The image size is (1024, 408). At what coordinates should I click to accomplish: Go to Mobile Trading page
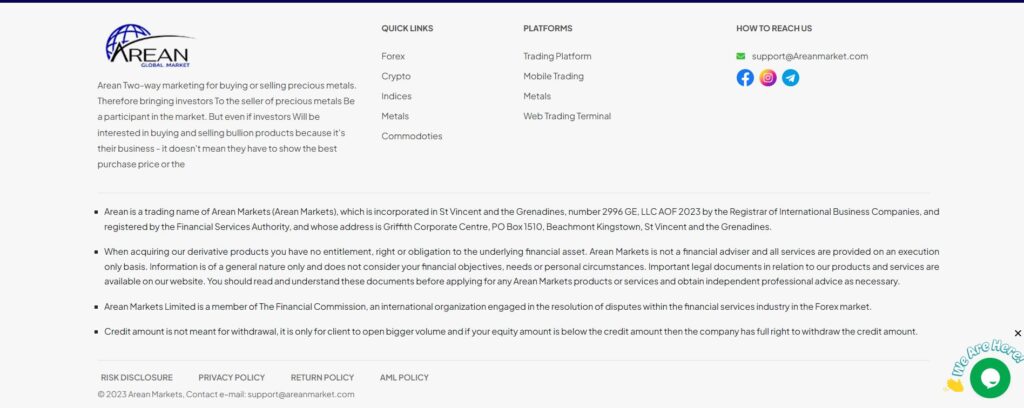(553, 77)
